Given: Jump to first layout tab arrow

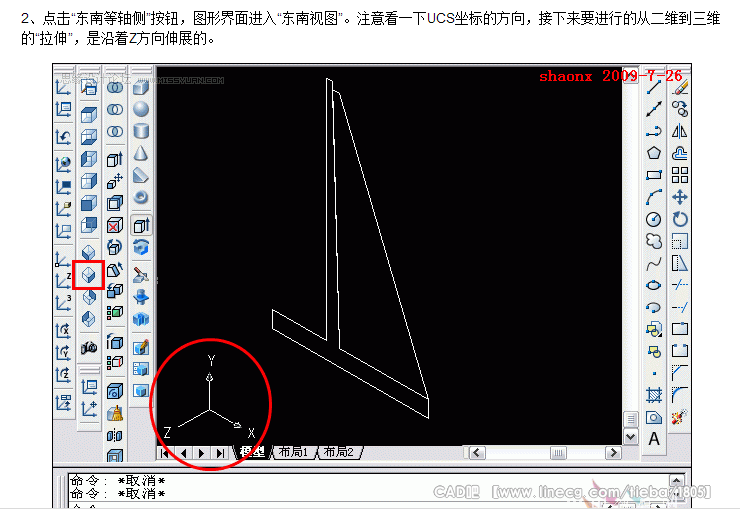Looking at the screenshot, I should coord(165,453).
